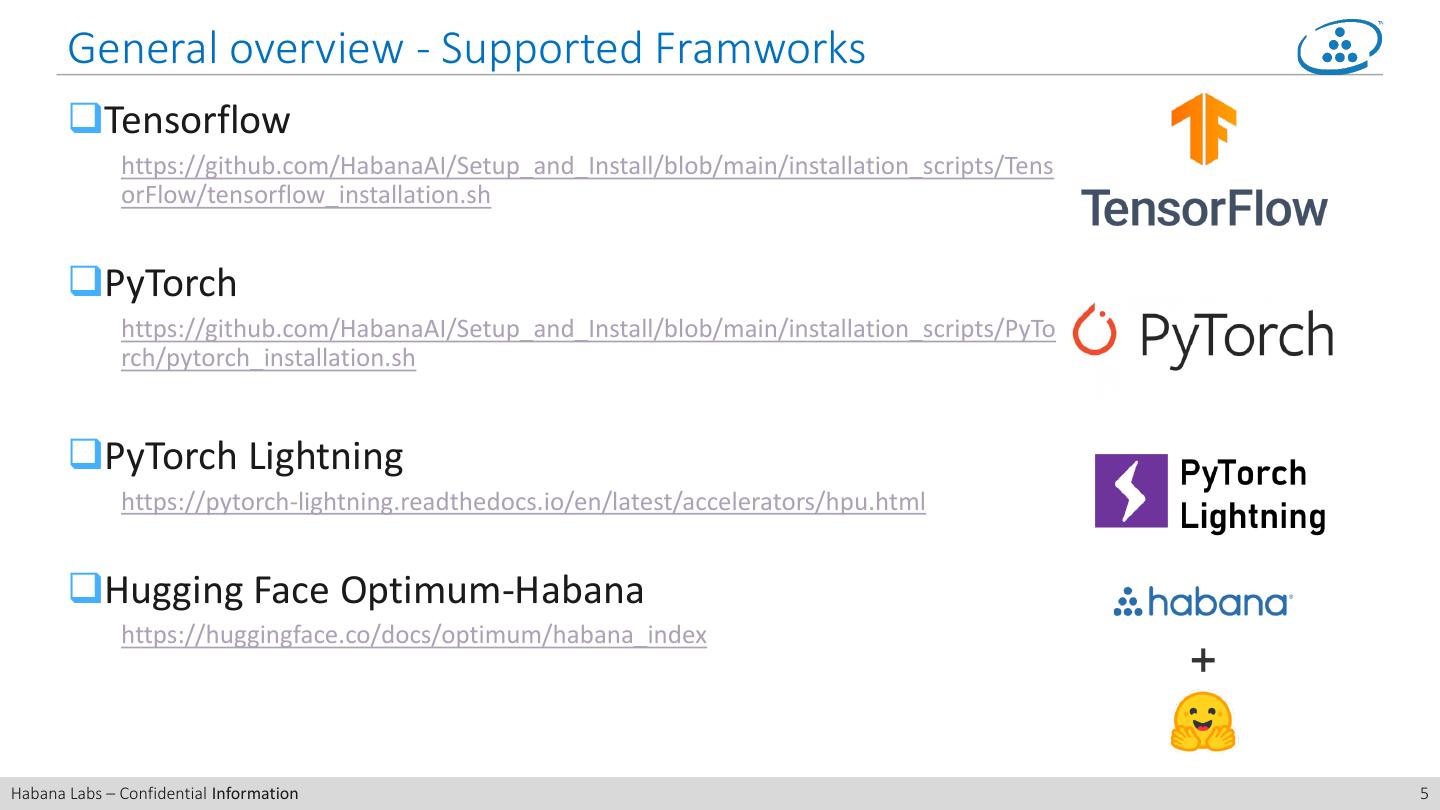Image resolution: width=1440 pixels, height=810 pixels.
Task: Click the Habana dots logo in top-right corner
Action: tap(1340, 47)
